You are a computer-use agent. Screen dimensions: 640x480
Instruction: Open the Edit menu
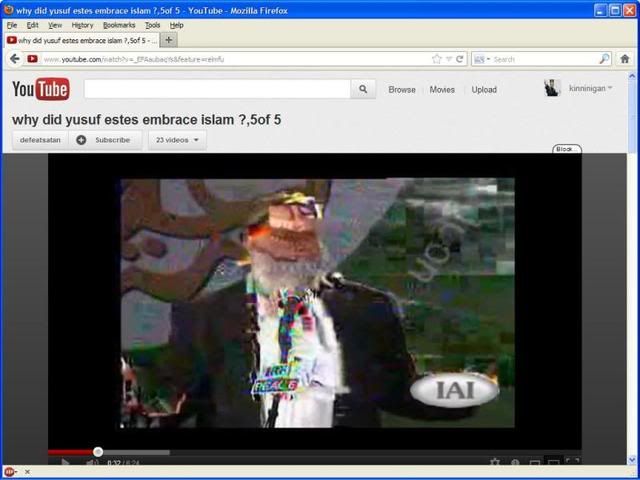tap(32, 25)
